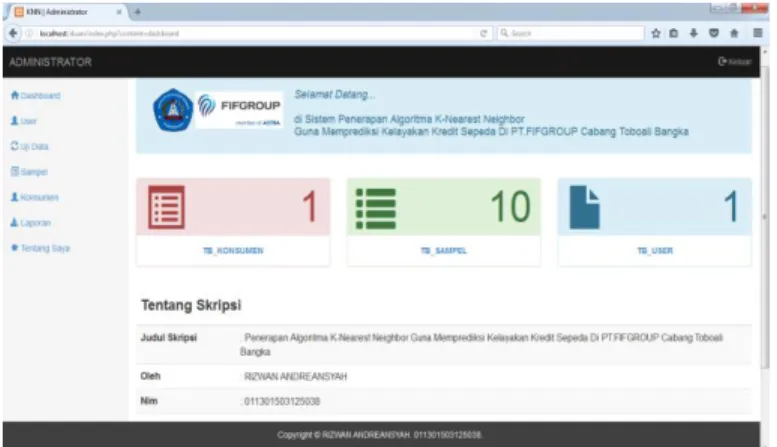777x447 pixels.
Task: Open the browser downloads arrow icon
Action: pos(694,33)
